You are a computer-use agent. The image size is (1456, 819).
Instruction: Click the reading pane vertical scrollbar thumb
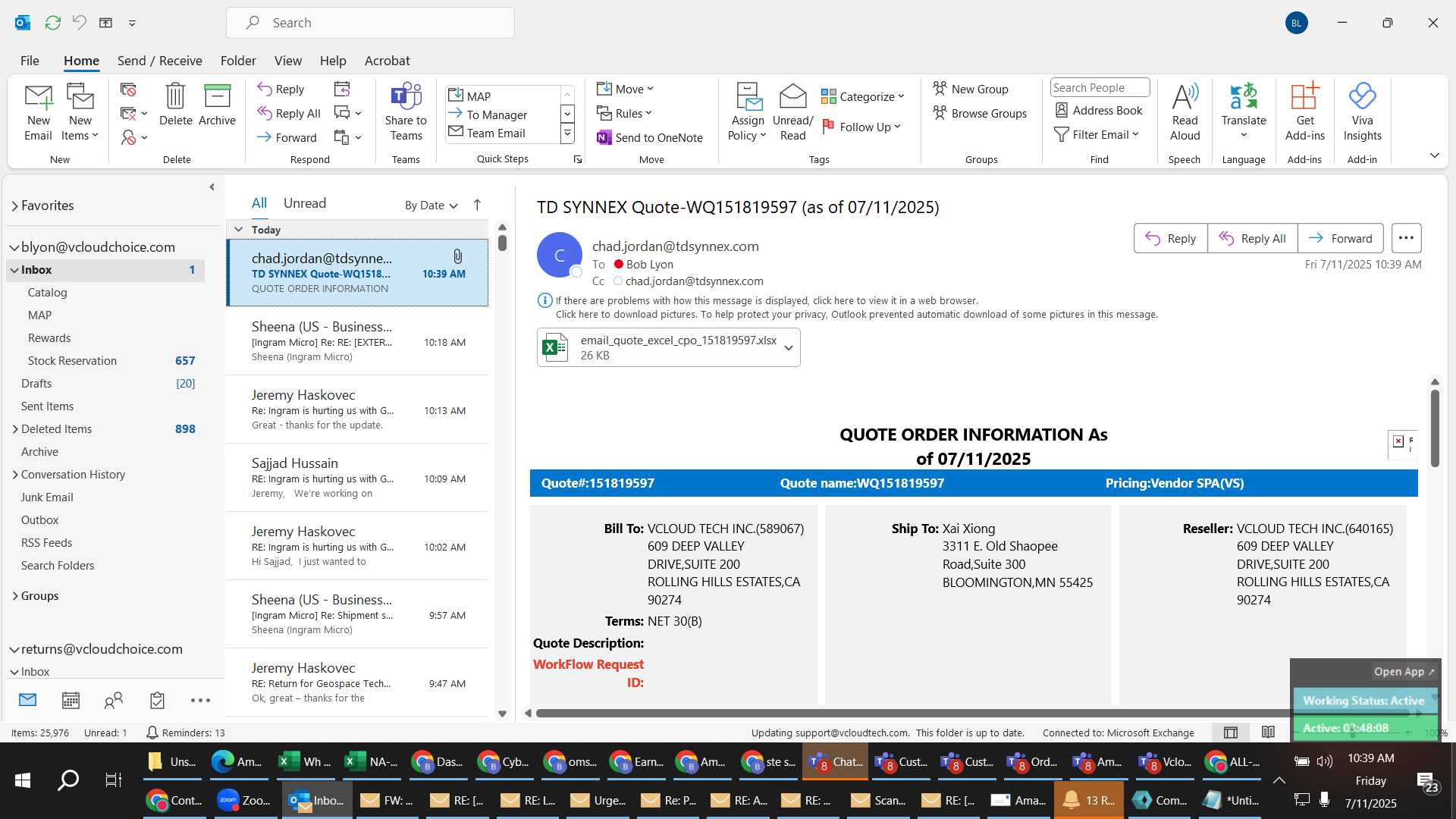click(1435, 428)
